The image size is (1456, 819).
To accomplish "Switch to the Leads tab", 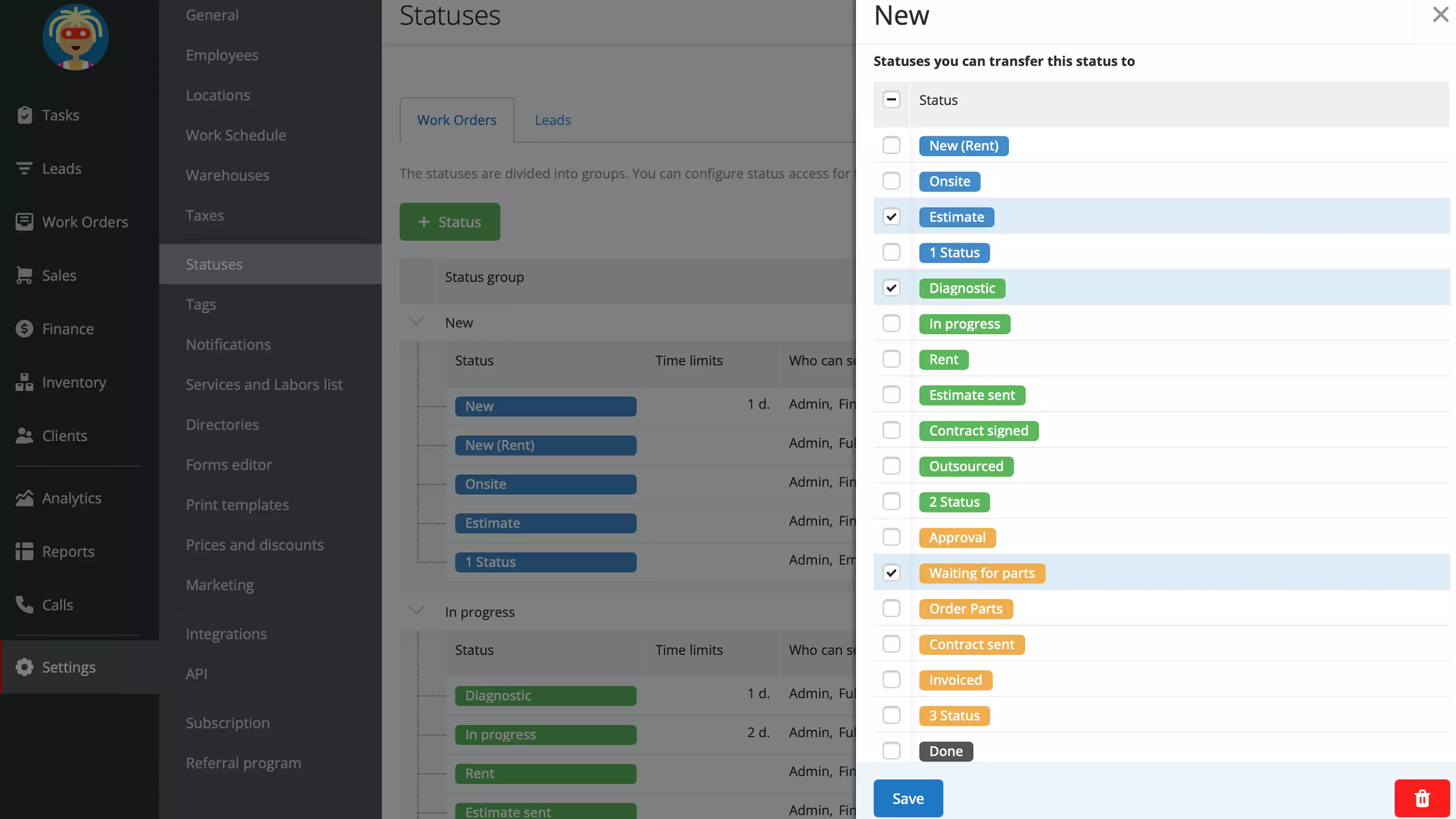I will click(x=553, y=120).
